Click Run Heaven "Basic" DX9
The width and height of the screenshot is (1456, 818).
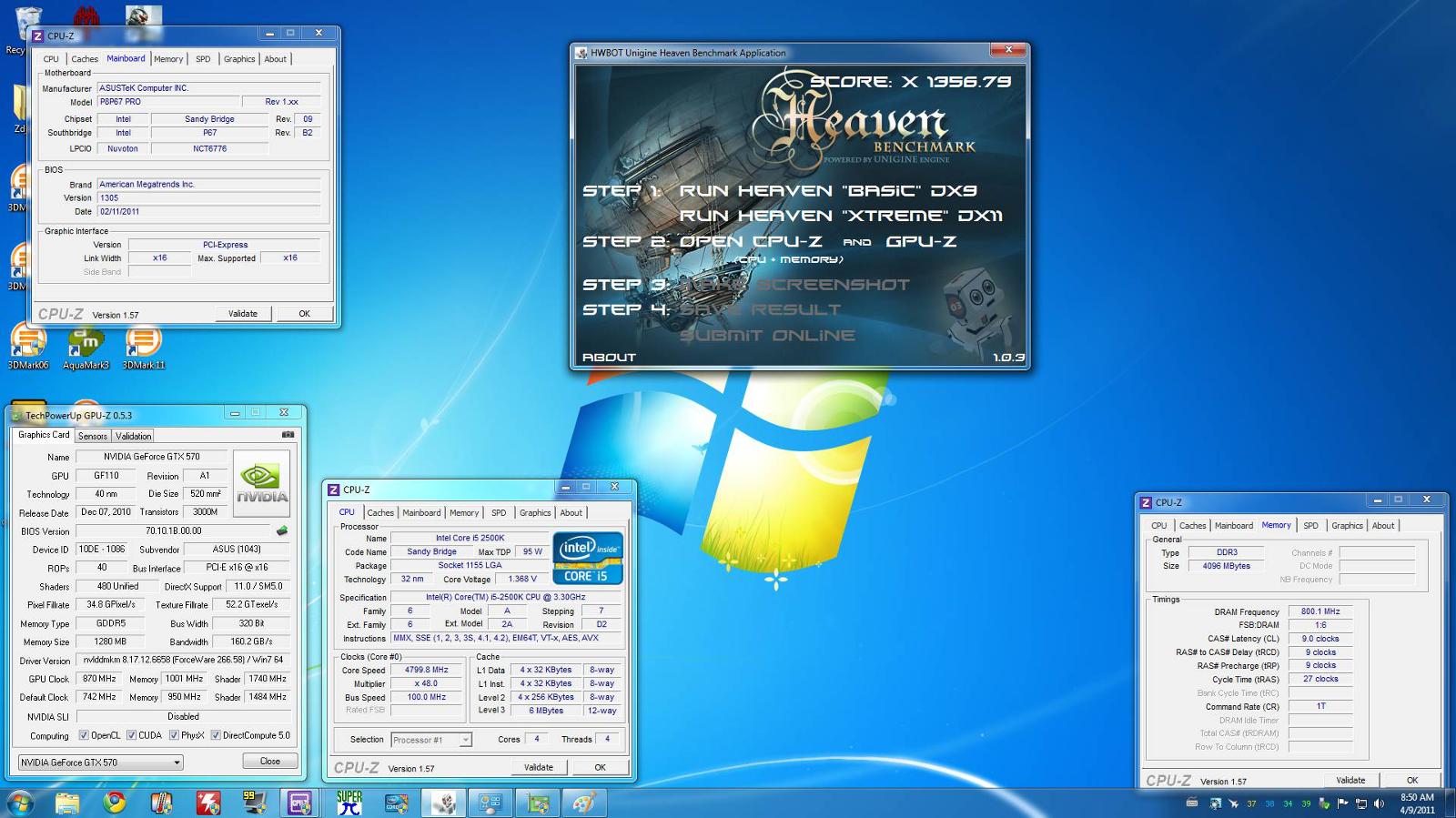point(828,191)
